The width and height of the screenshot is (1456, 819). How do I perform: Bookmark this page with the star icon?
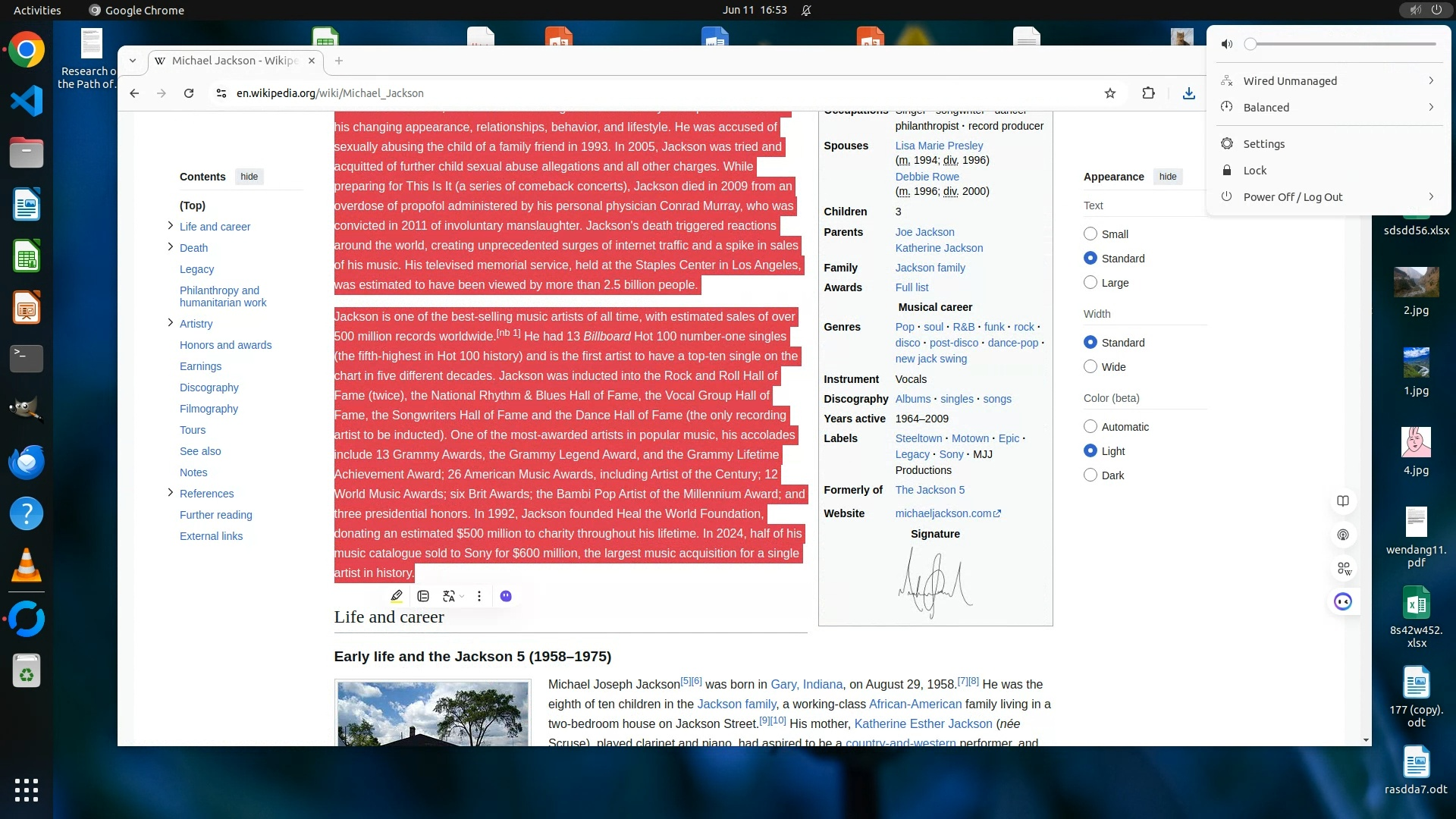(x=1110, y=93)
